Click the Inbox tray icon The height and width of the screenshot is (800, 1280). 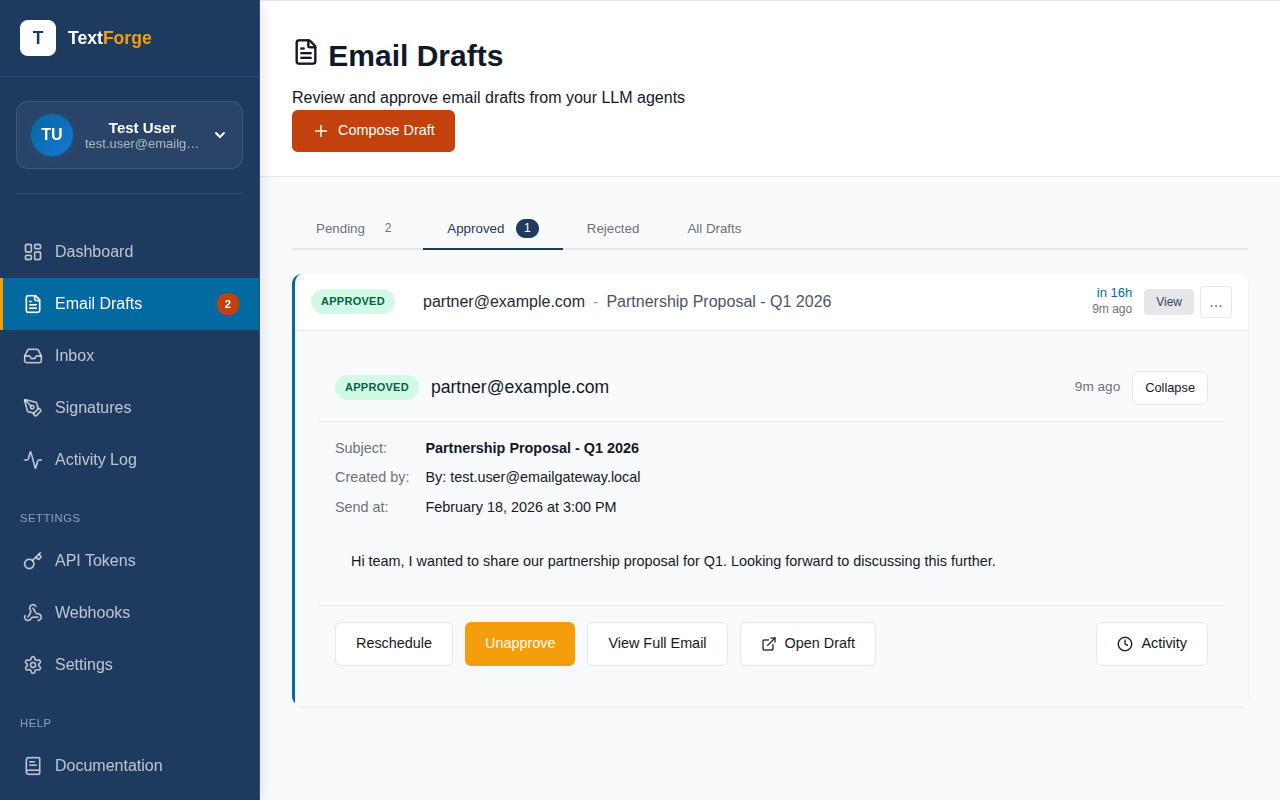33,356
